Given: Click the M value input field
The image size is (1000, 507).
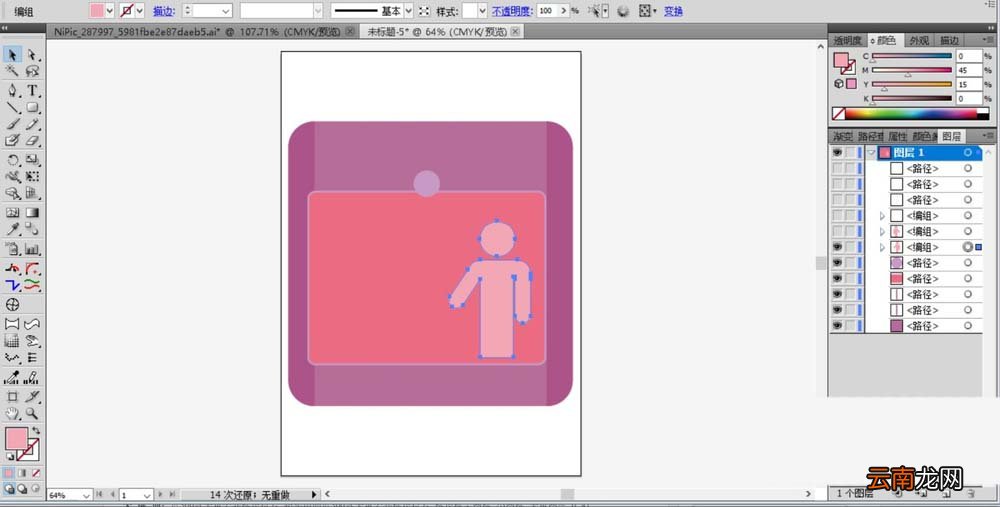Looking at the screenshot, I should 967,70.
